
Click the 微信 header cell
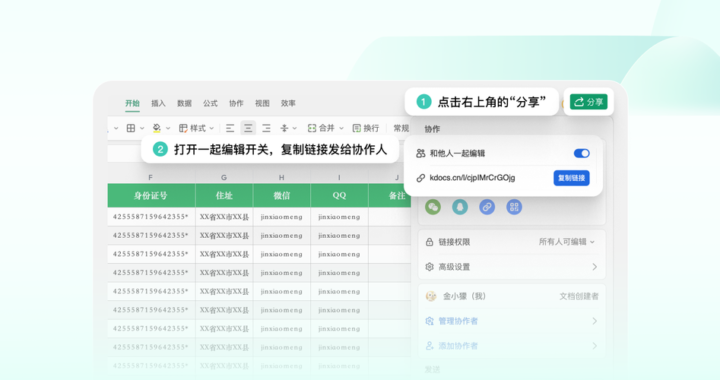click(x=281, y=196)
